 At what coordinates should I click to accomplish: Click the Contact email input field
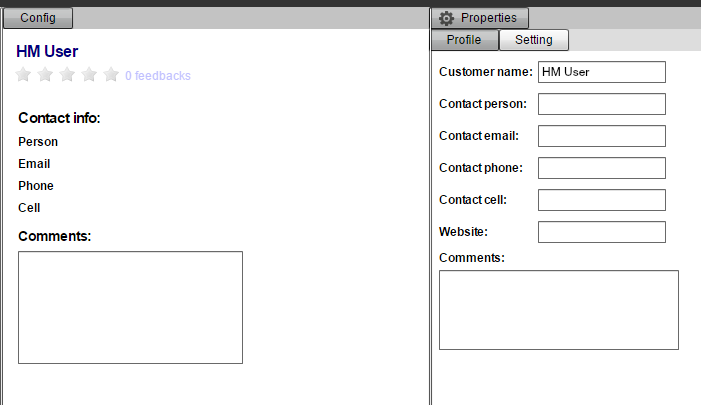click(601, 136)
